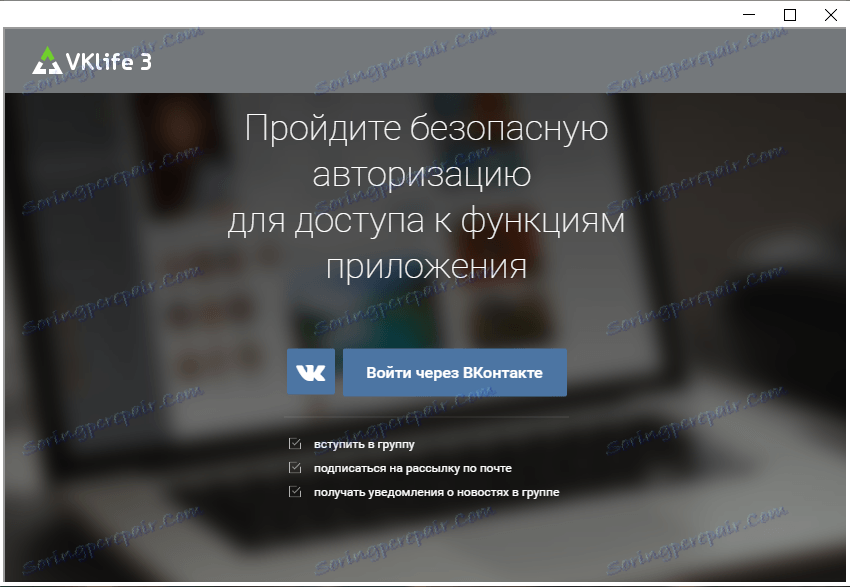Screen dimensions: 850x587
Task: Close the VKlife window
Action: pyautogui.click(x=830, y=15)
